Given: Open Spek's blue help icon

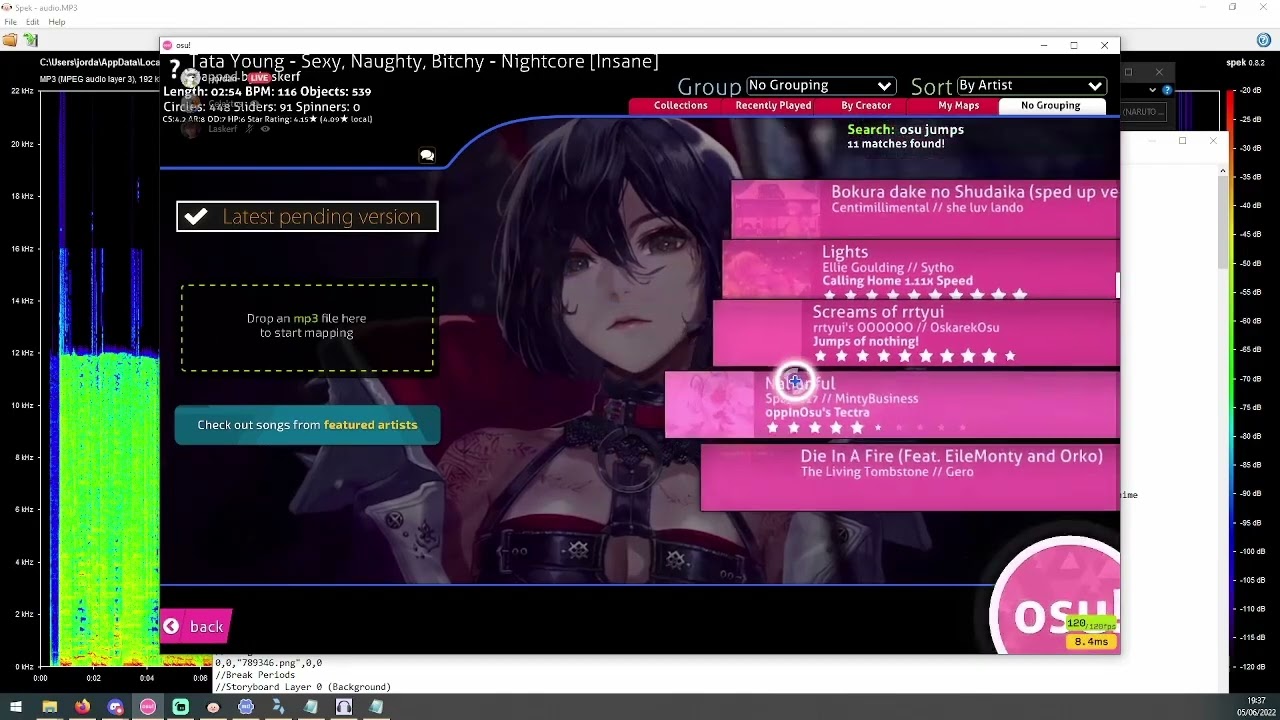Looking at the screenshot, I should pos(1264,40).
